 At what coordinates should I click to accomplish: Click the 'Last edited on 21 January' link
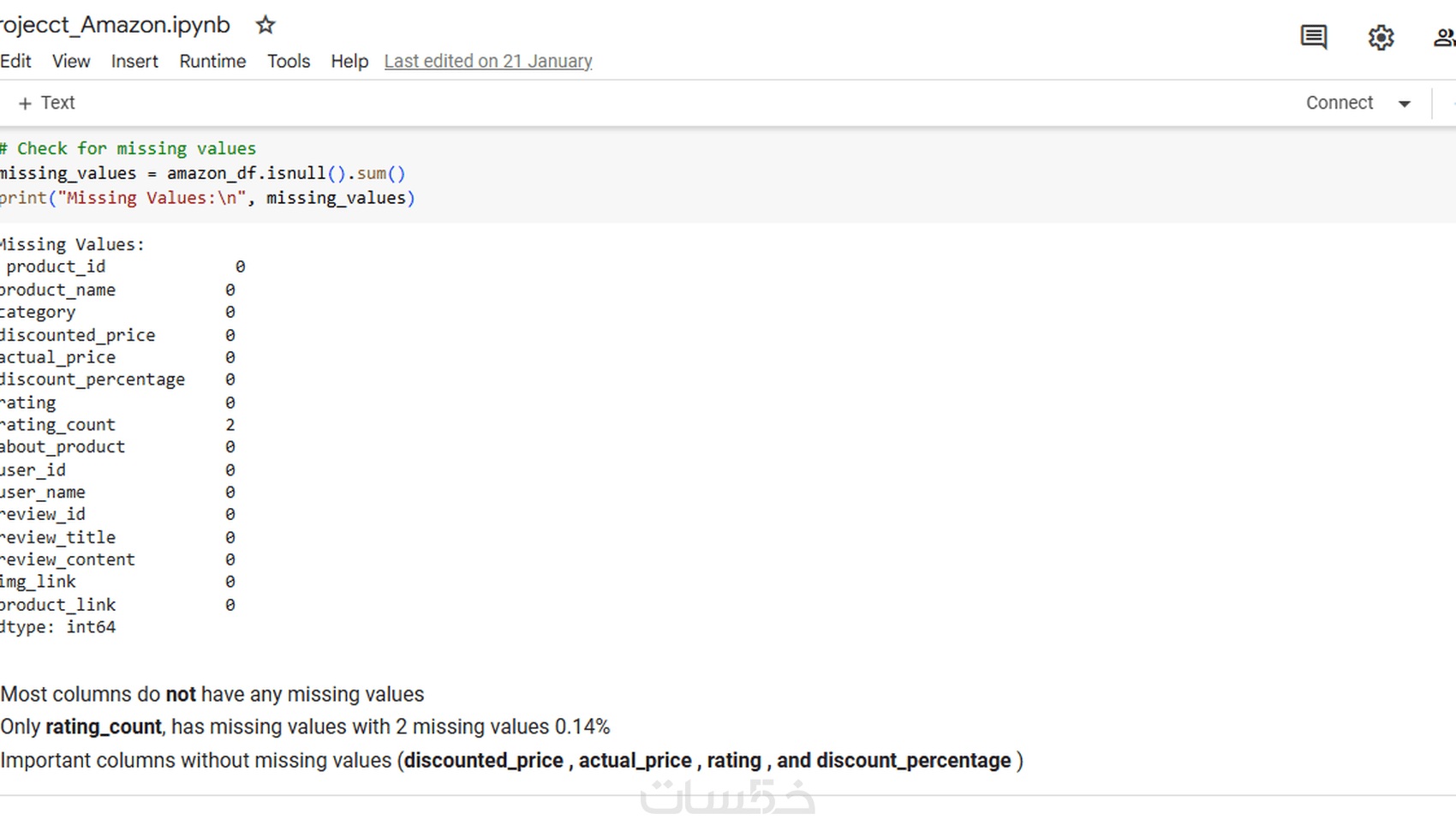point(488,62)
